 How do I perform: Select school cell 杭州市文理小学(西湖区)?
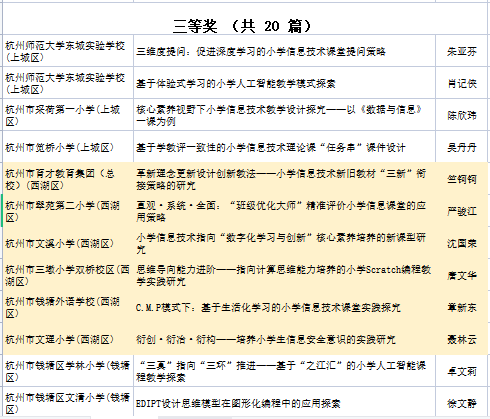pos(68,339)
